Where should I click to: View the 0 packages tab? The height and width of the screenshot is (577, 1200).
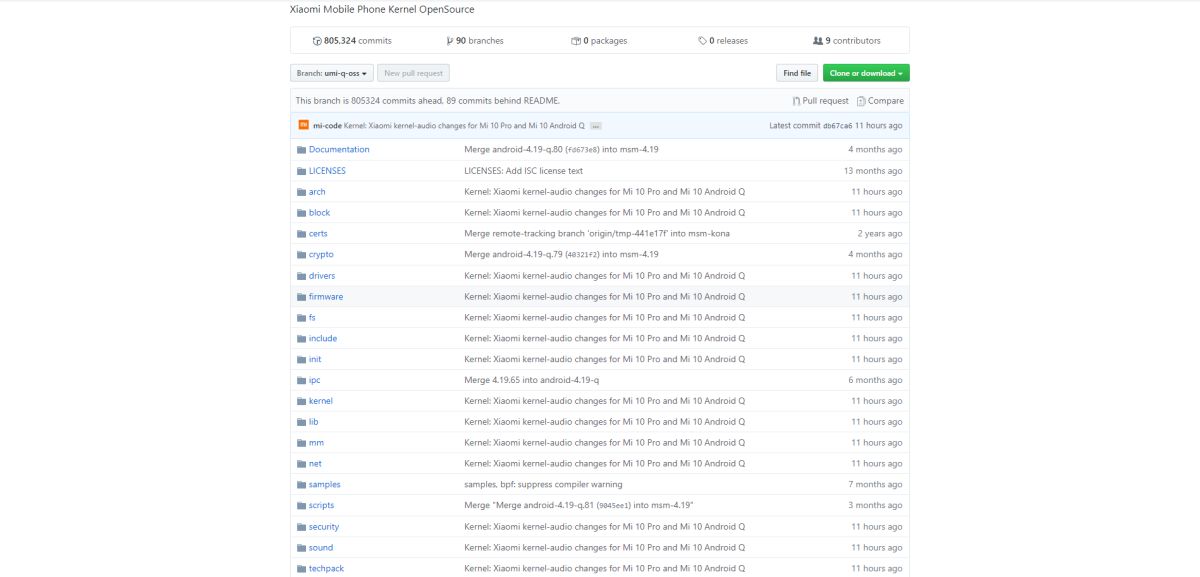[599, 41]
